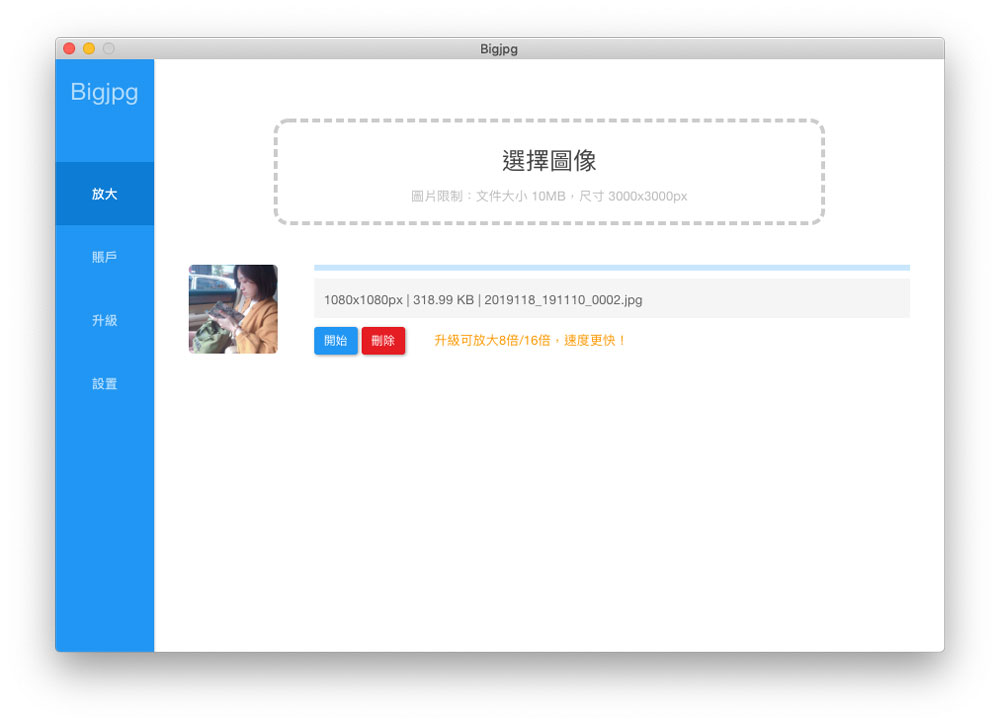Click the 選擇圖像 heading to pick an image
The height and width of the screenshot is (725, 1000).
549,161
